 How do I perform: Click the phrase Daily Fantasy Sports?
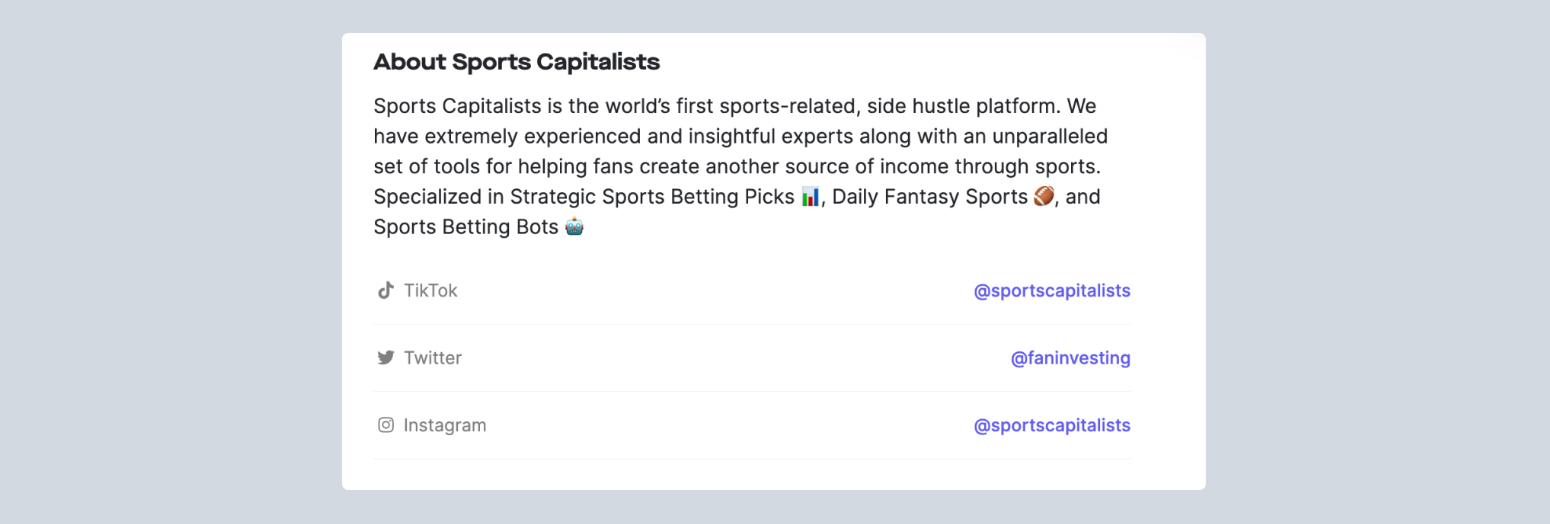tap(930, 196)
